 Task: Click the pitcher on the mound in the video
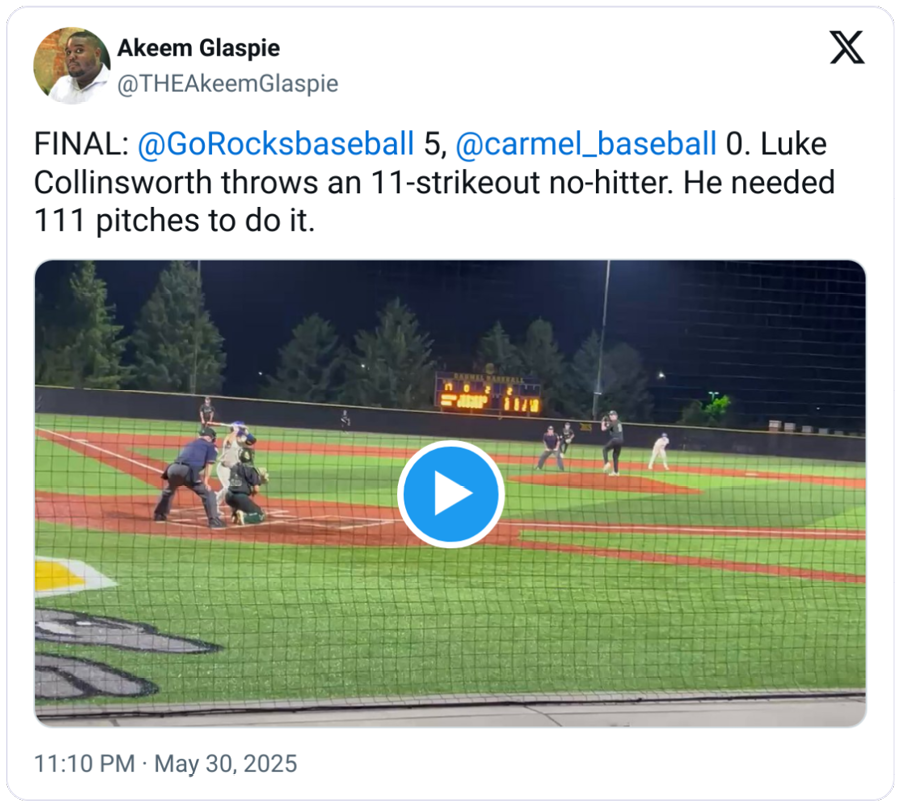click(x=612, y=443)
